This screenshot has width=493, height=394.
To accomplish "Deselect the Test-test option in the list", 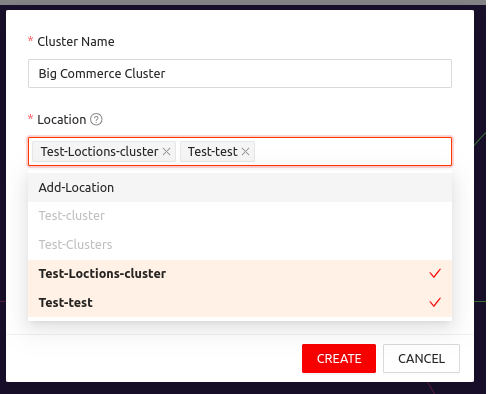I will 240,302.
